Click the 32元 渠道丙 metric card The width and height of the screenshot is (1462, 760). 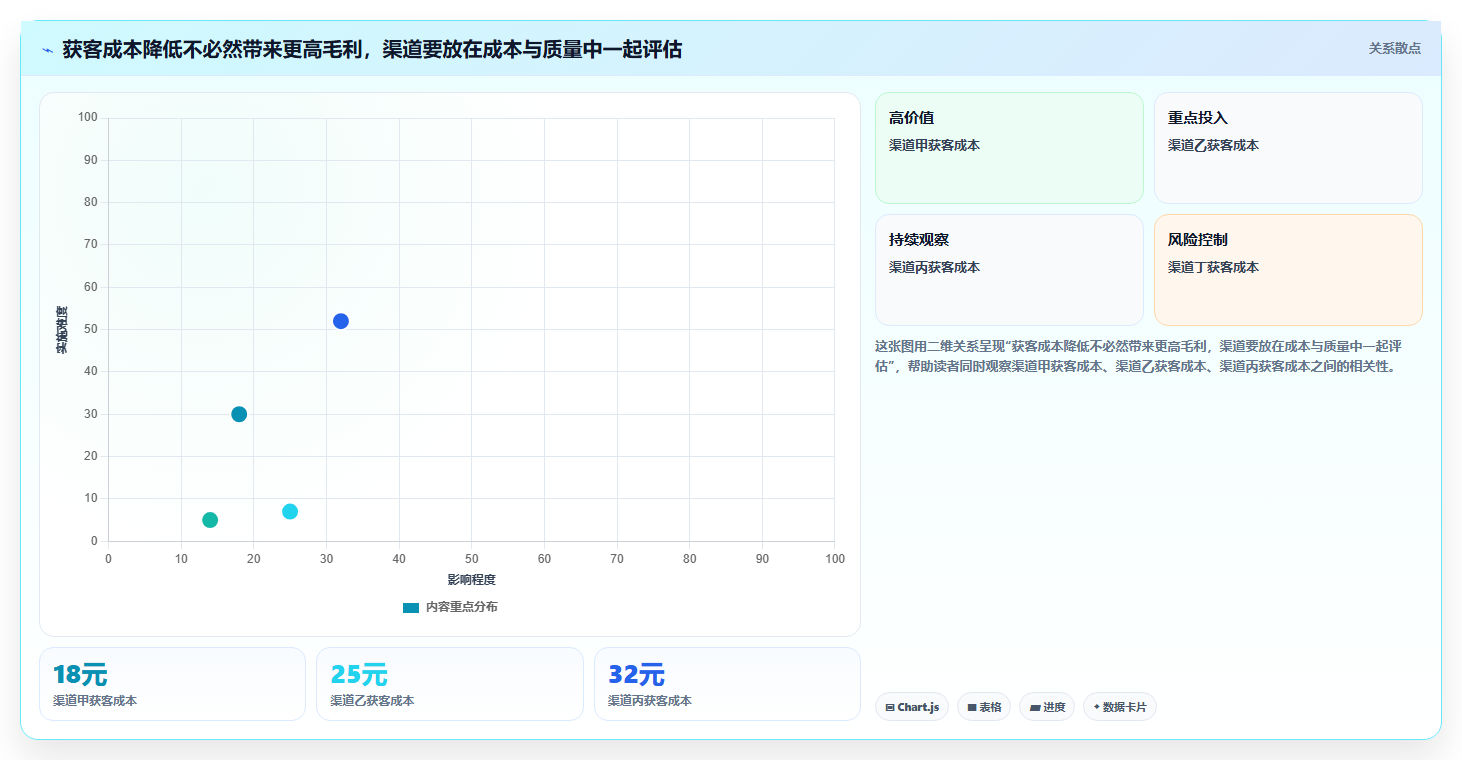pos(727,684)
